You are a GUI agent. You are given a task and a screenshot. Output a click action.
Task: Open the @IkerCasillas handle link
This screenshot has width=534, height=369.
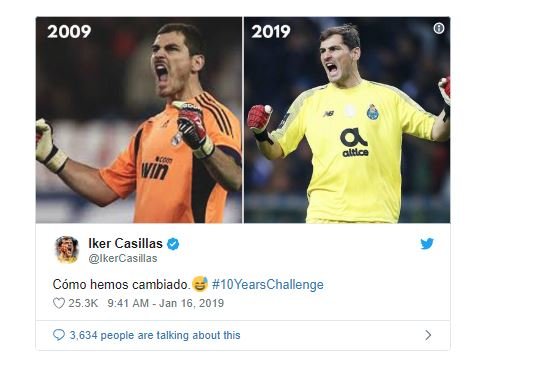123,258
